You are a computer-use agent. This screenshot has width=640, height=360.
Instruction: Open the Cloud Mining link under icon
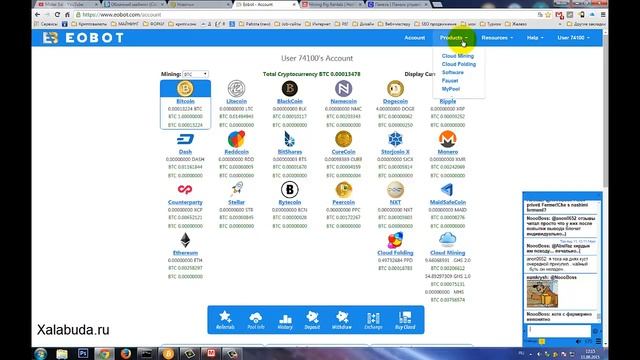tap(447, 253)
